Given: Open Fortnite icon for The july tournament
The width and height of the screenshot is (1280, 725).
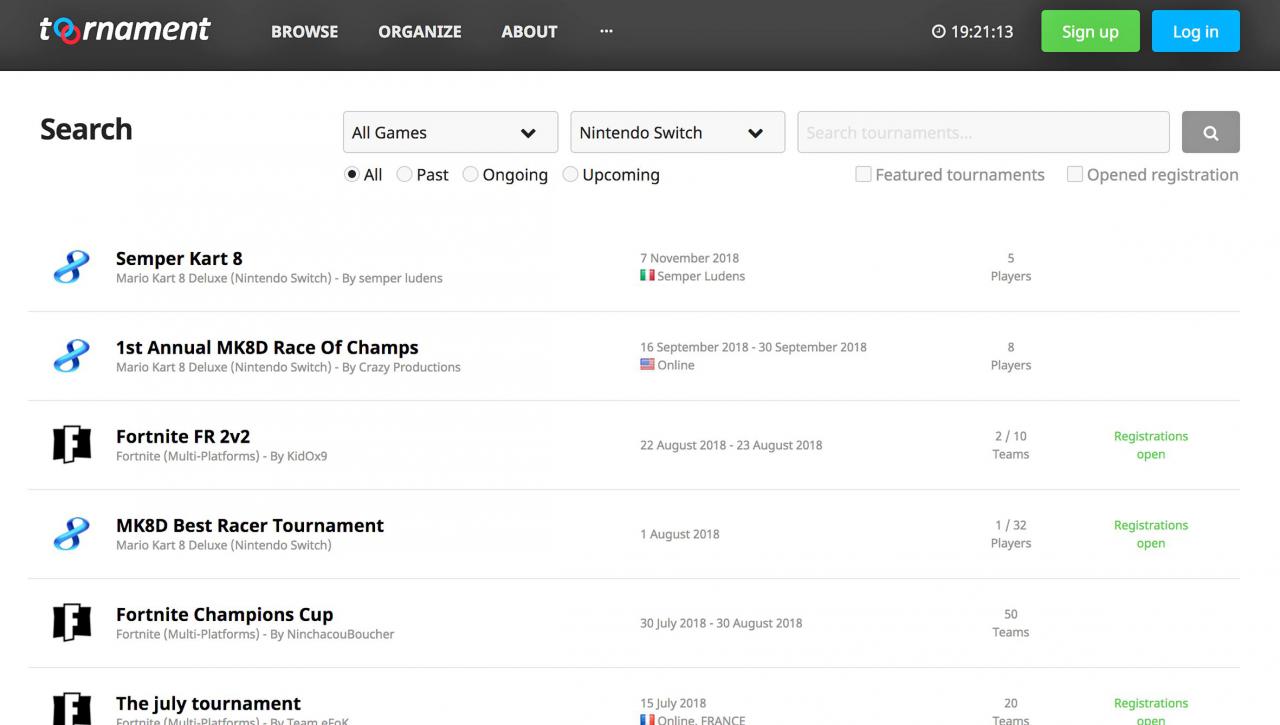Looking at the screenshot, I should pos(71,708).
